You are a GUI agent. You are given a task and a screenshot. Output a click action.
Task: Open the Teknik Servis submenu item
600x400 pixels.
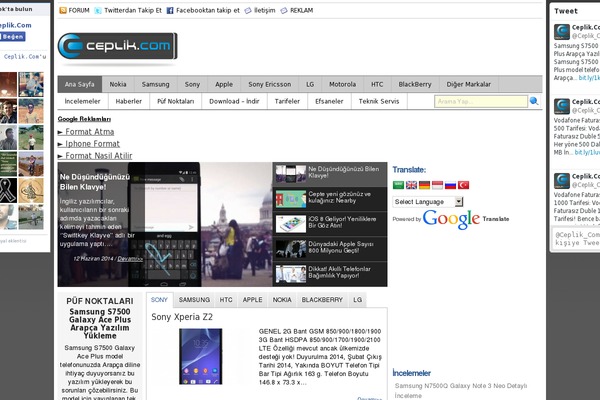point(379,101)
